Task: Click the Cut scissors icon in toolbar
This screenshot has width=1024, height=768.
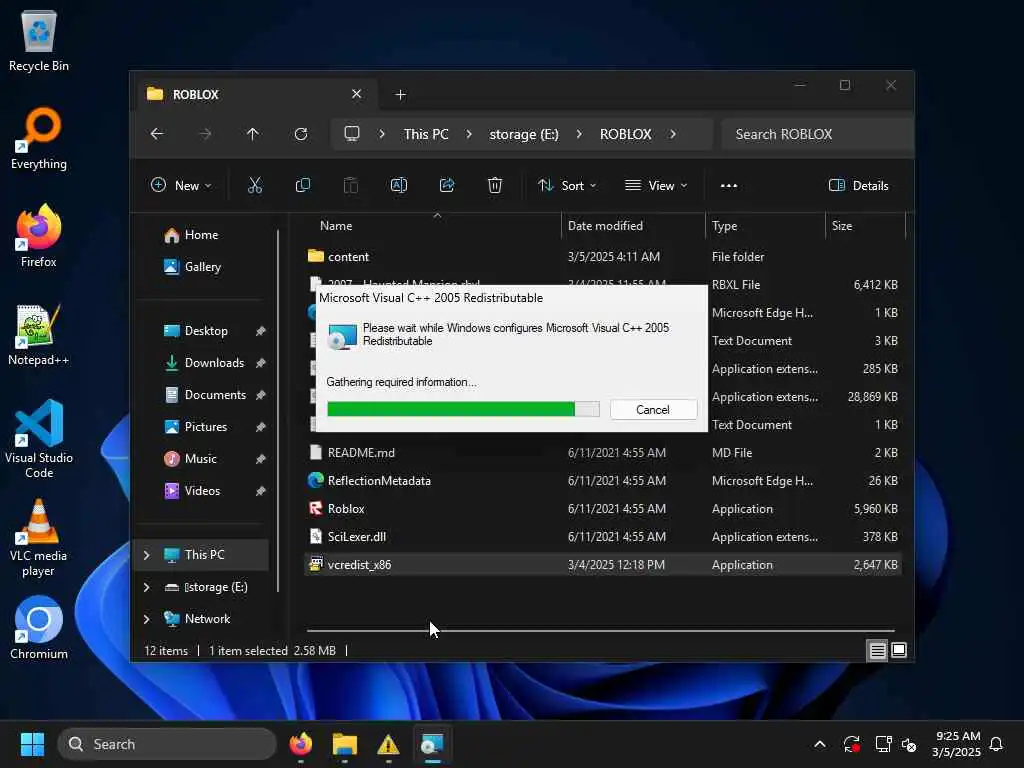Action: pos(255,185)
